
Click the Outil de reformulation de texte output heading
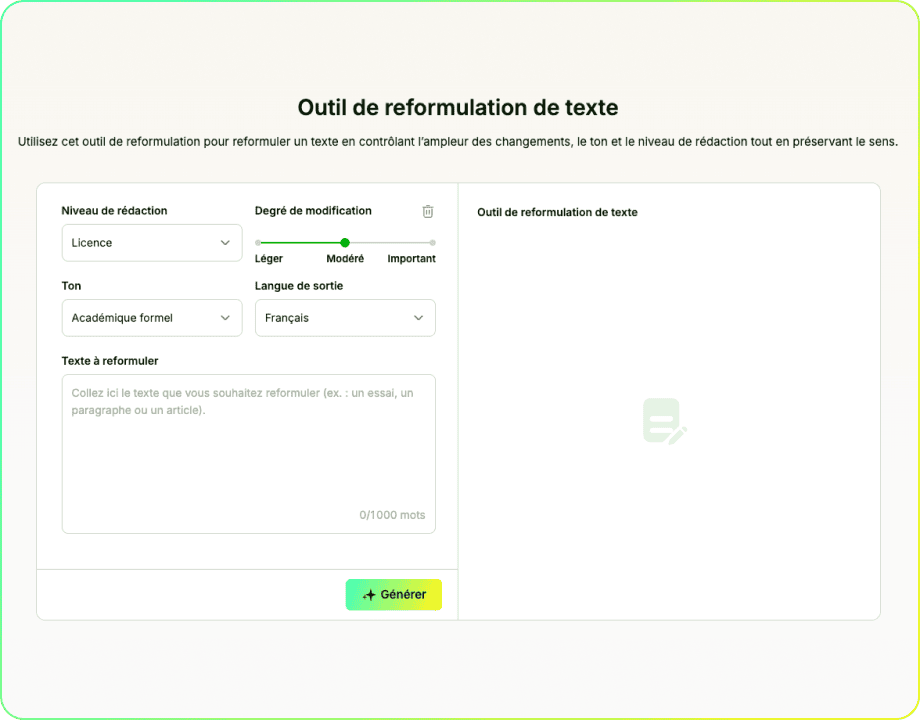557,212
